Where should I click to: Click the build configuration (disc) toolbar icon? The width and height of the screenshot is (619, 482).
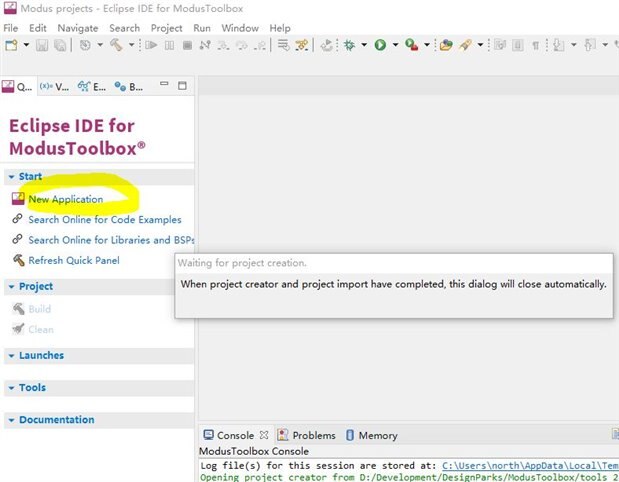coord(85,45)
